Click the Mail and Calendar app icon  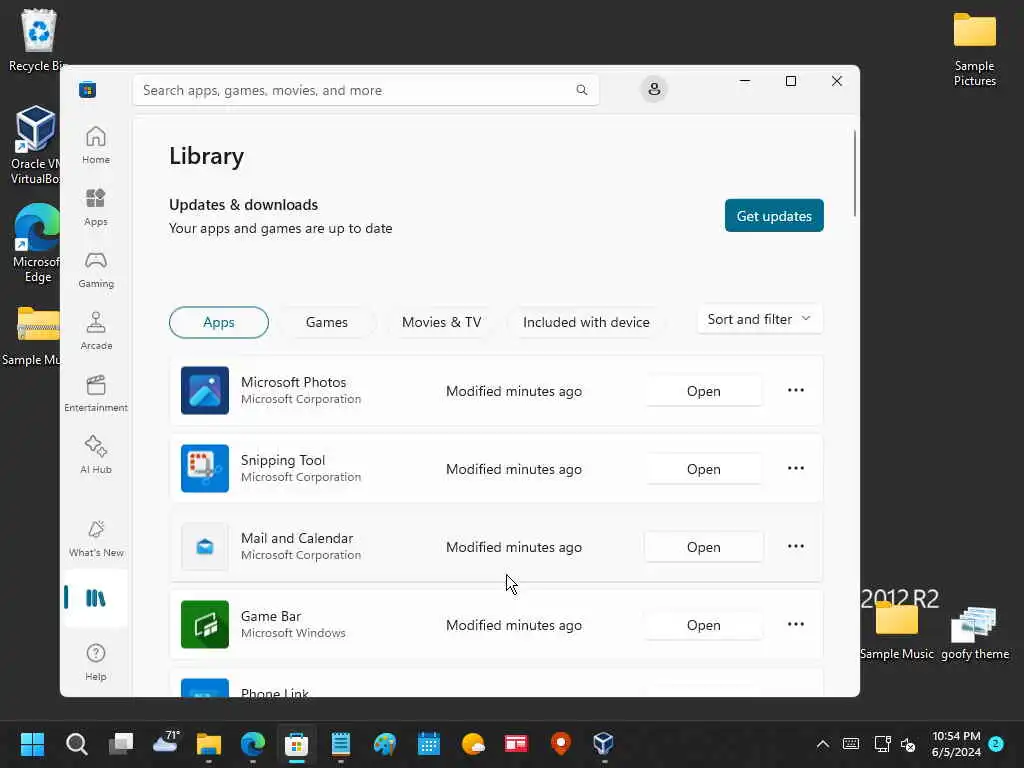coord(205,547)
